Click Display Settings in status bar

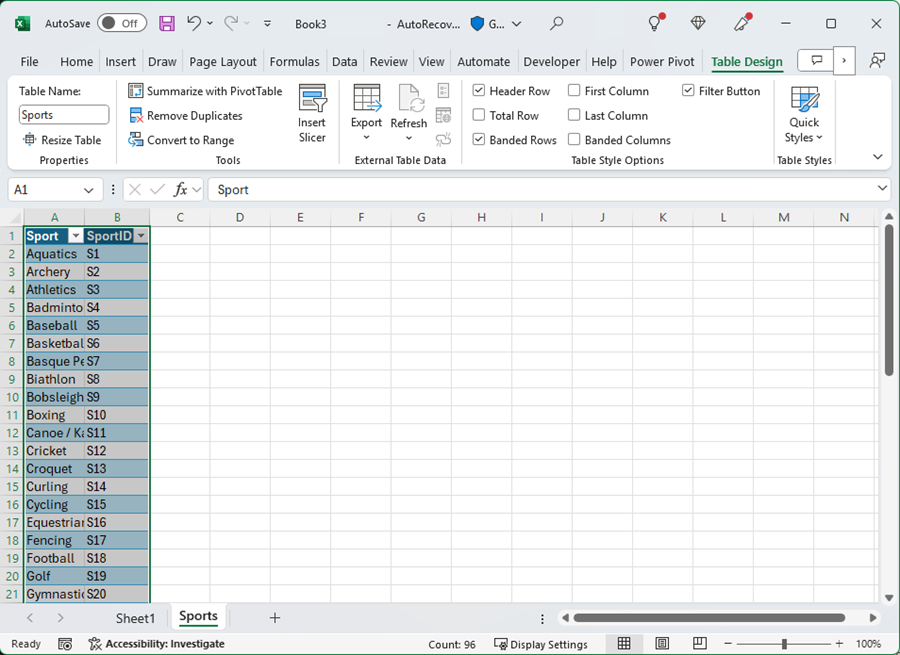click(x=541, y=644)
